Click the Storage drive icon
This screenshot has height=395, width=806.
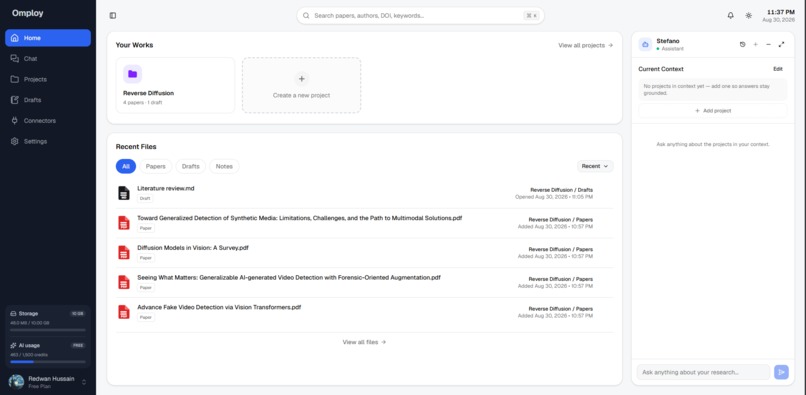(x=13, y=313)
